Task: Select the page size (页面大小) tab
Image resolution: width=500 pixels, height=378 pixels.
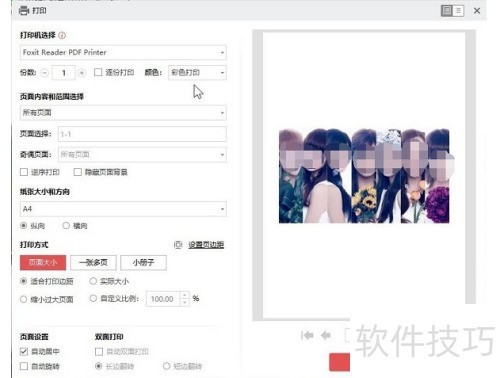Action: pos(43,263)
